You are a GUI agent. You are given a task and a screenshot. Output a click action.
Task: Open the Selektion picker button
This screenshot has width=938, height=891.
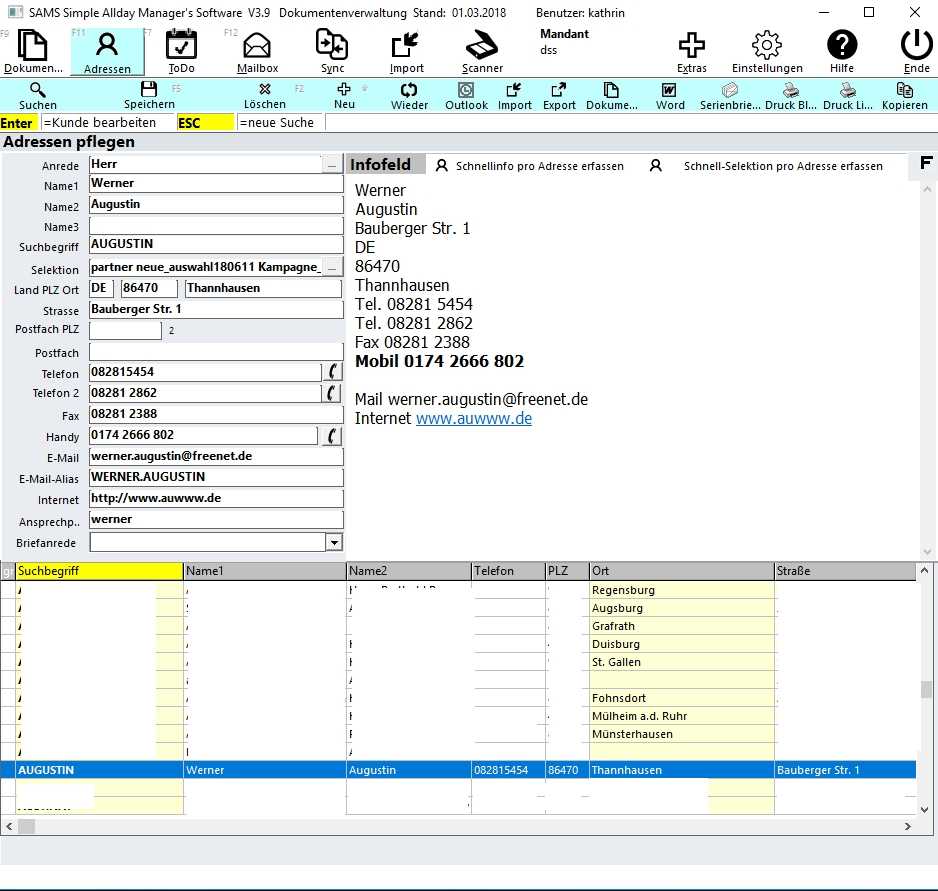pyautogui.click(x=333, y=267)
